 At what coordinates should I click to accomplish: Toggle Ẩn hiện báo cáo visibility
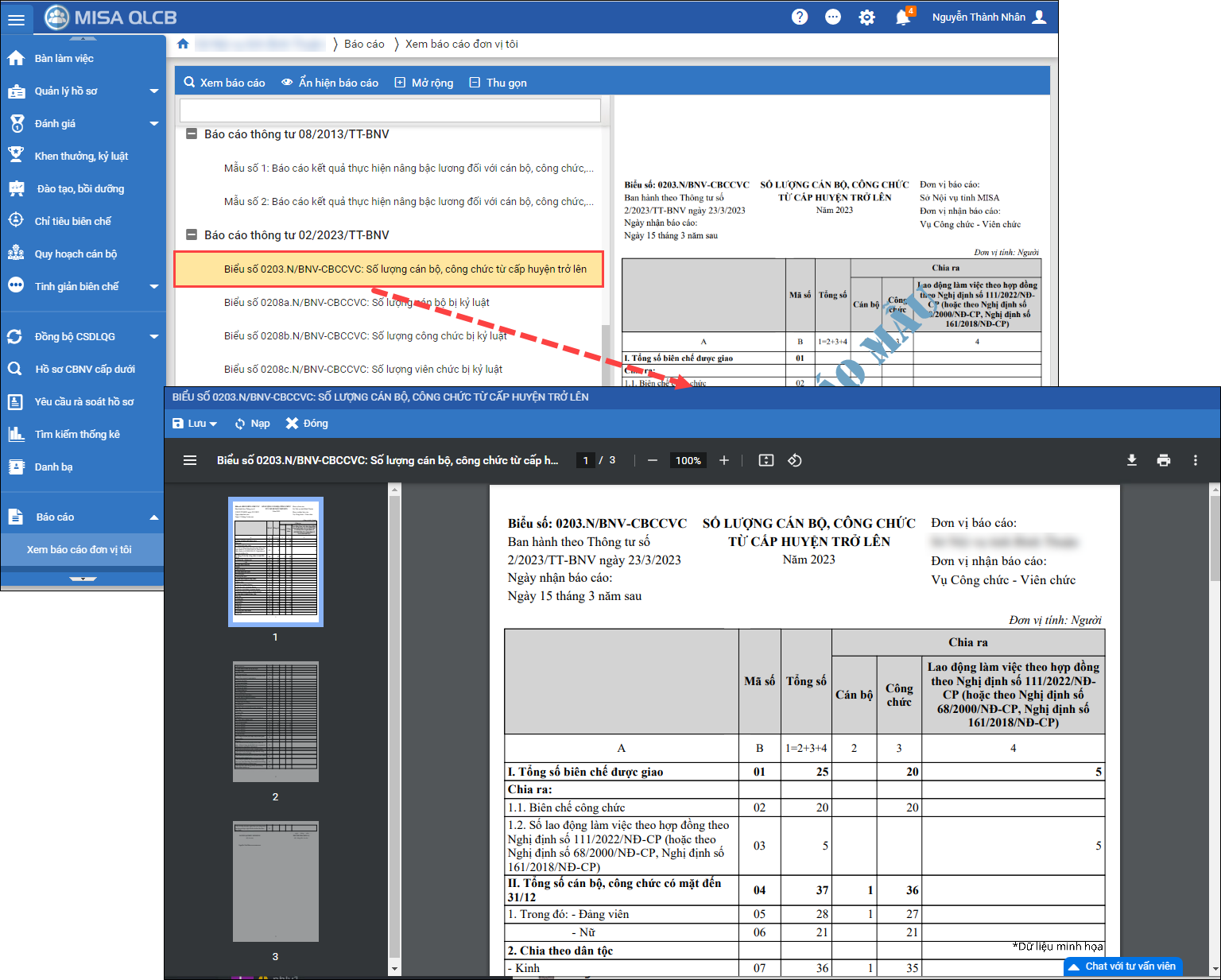tap(330, 83)
